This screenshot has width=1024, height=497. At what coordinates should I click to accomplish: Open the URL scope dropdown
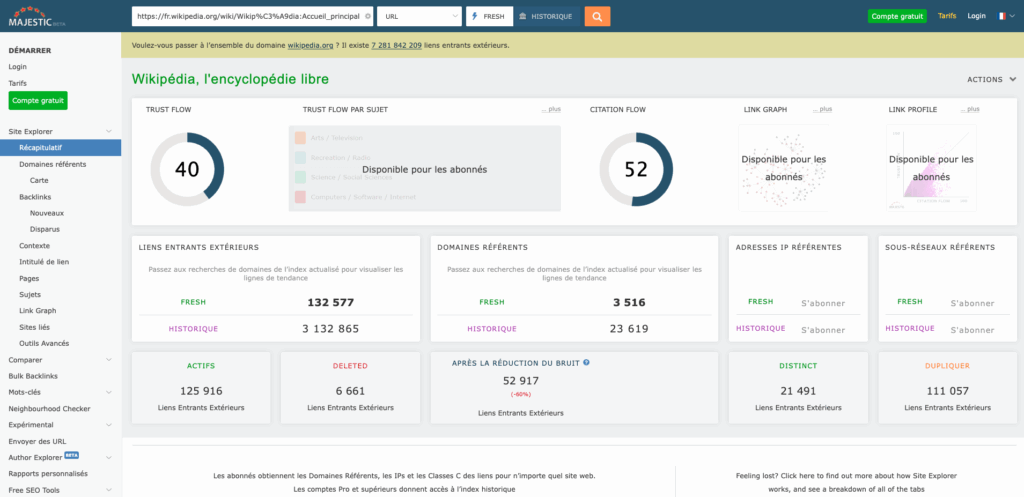click(419, 16)
